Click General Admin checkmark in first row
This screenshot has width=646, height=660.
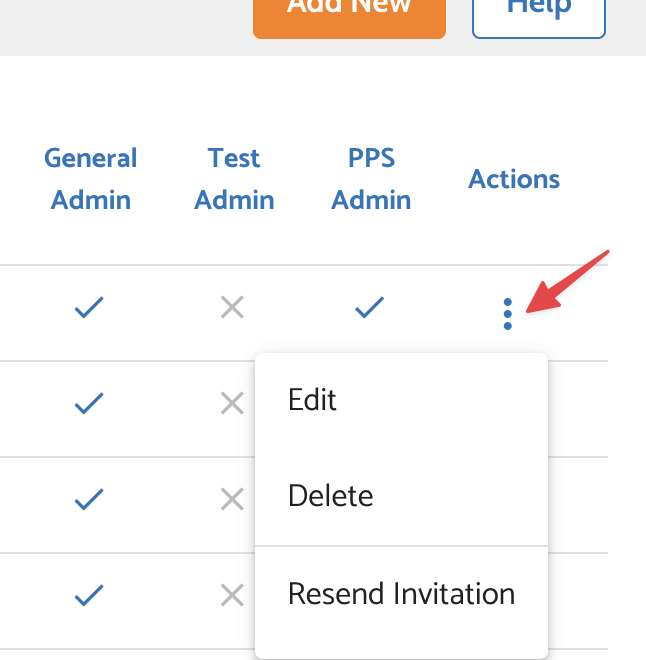click(x=90, y=310)
